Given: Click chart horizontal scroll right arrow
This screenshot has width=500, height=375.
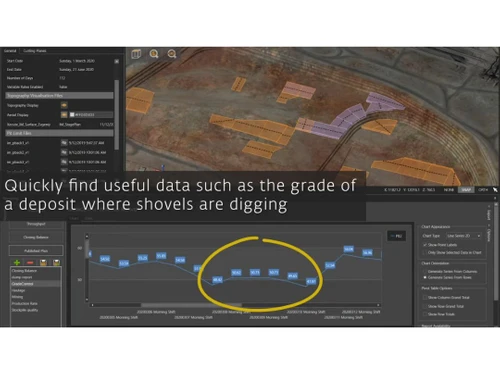Looking at the screenshot, I should [378, 305].
